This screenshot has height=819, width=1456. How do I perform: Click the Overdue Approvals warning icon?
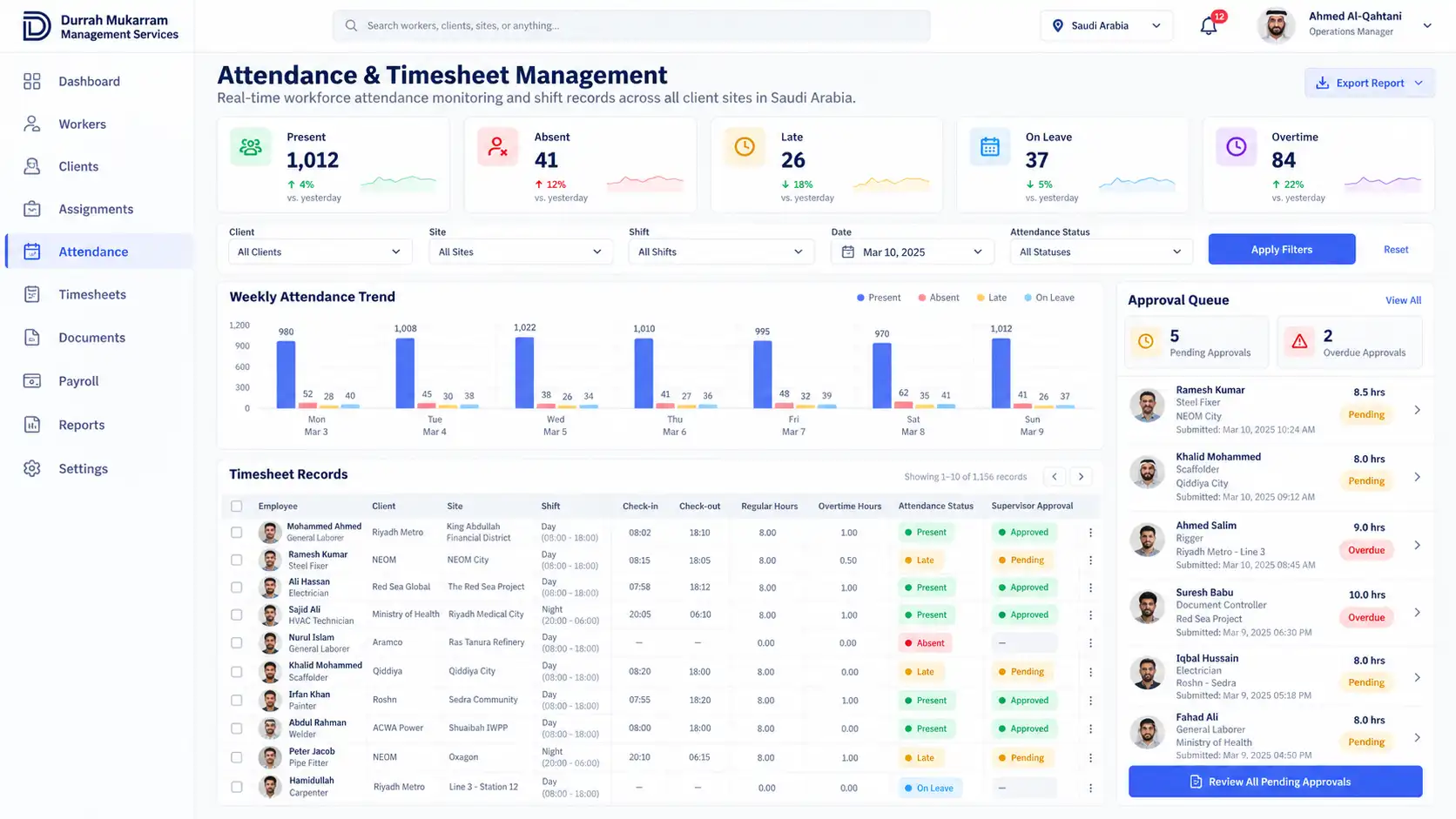click(1299, 341)
